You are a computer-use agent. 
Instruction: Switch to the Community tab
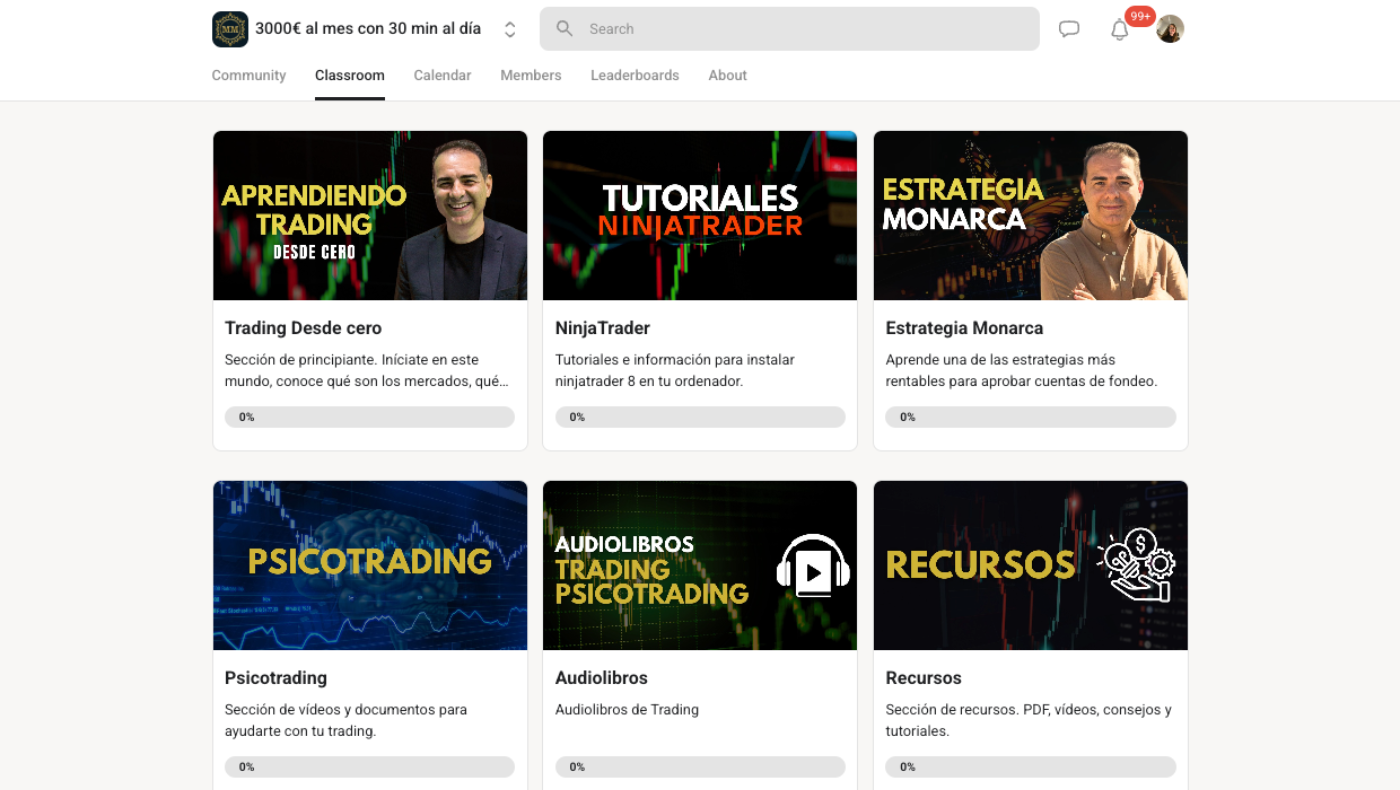click(249, 75)
